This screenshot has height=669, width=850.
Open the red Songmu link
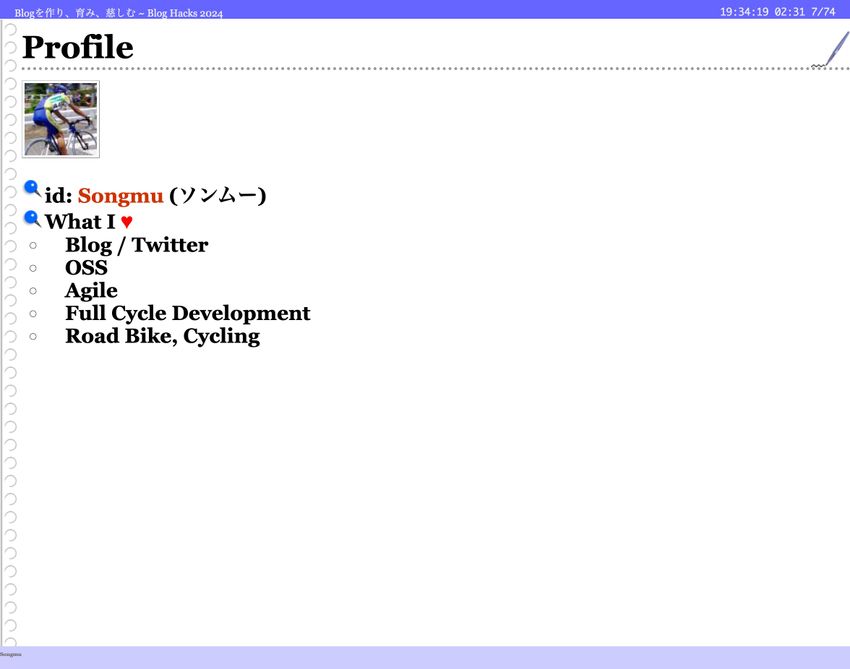tap(120, 196)
